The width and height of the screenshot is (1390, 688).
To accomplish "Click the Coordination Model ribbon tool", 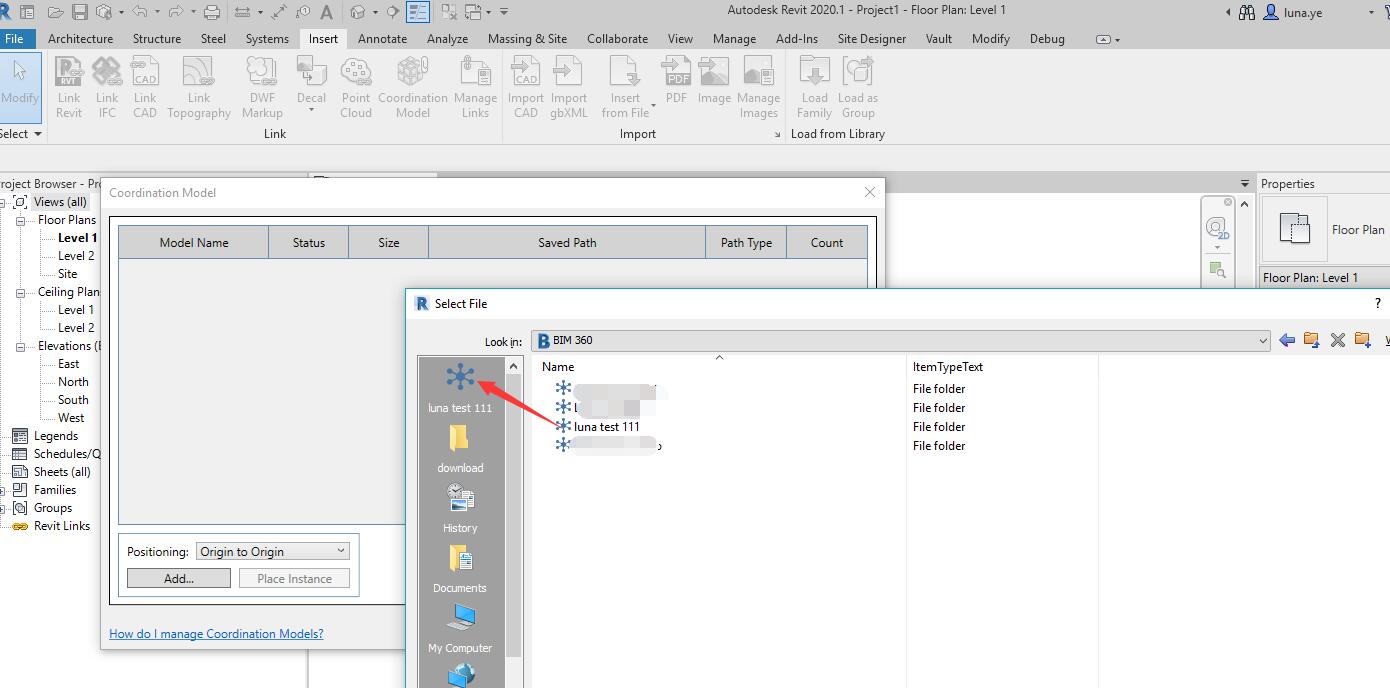I will coord(412,87).
